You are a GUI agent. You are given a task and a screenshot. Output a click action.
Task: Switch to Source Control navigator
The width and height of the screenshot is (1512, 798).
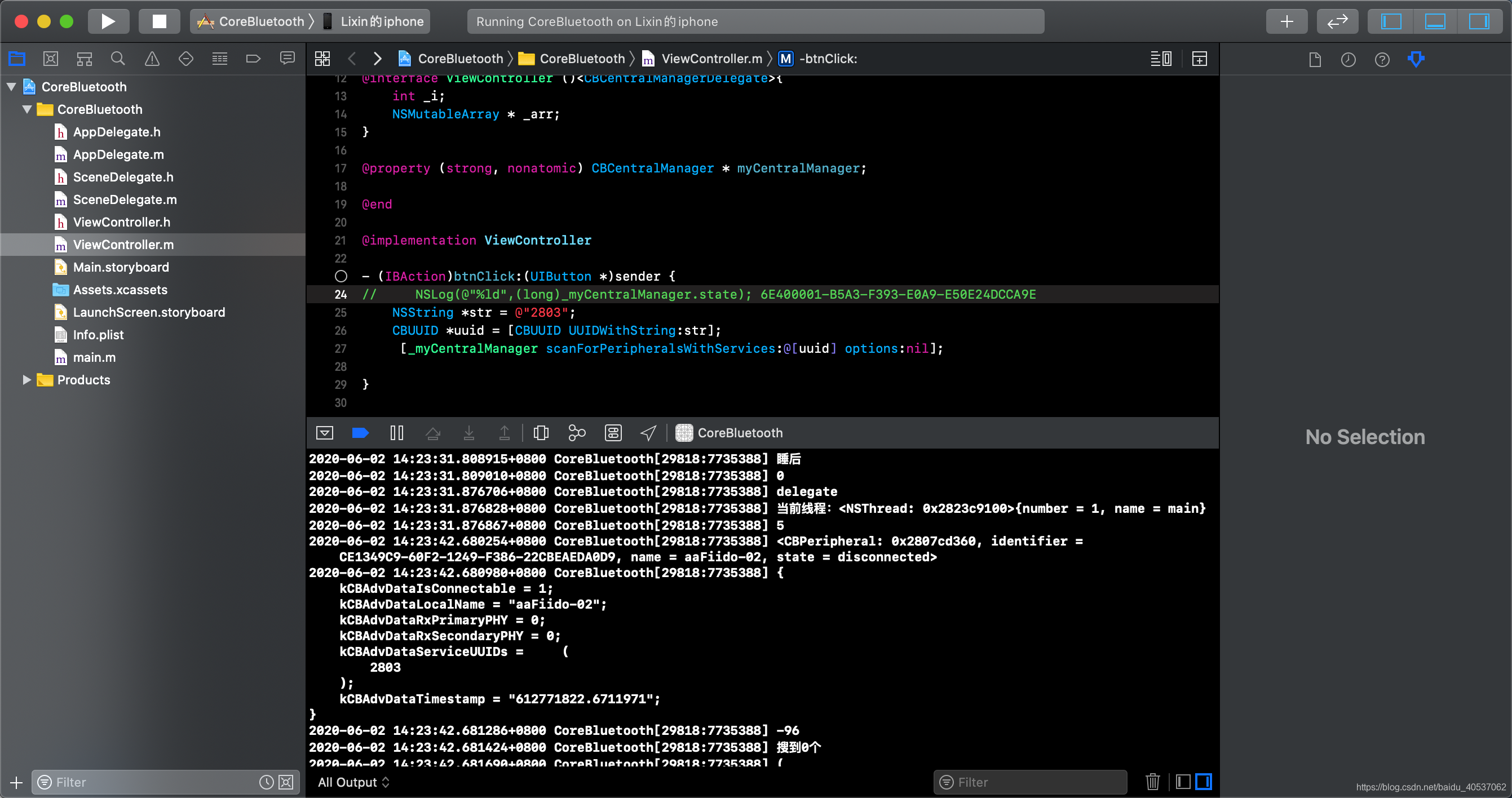(51, 59)
